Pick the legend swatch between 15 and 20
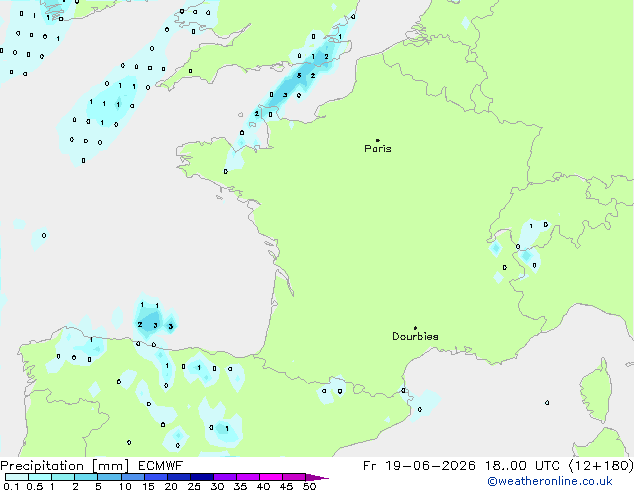 [x=156, y=477]
